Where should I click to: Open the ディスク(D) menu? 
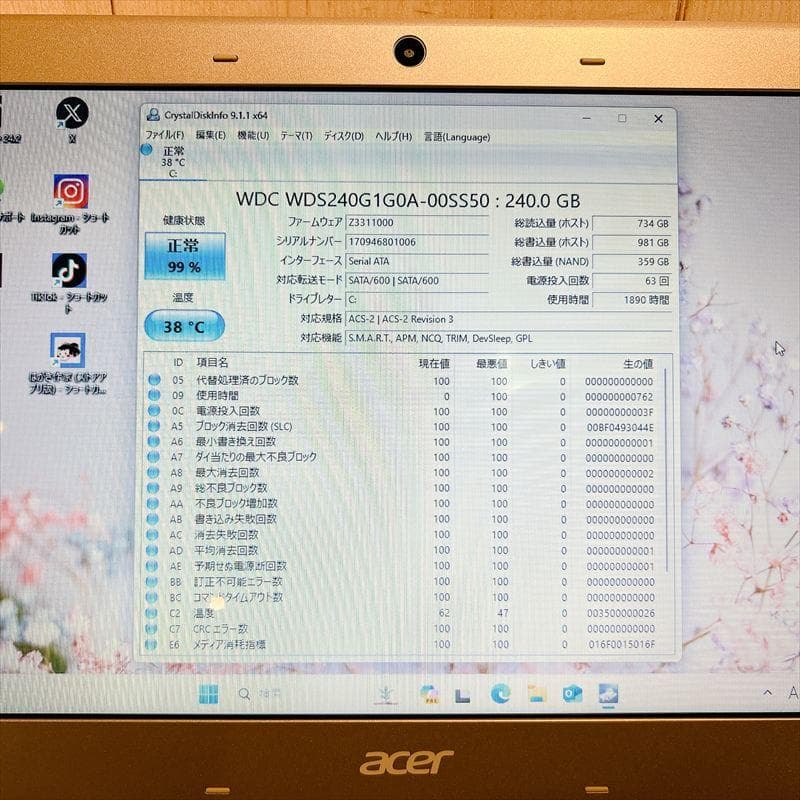(343, 136)
